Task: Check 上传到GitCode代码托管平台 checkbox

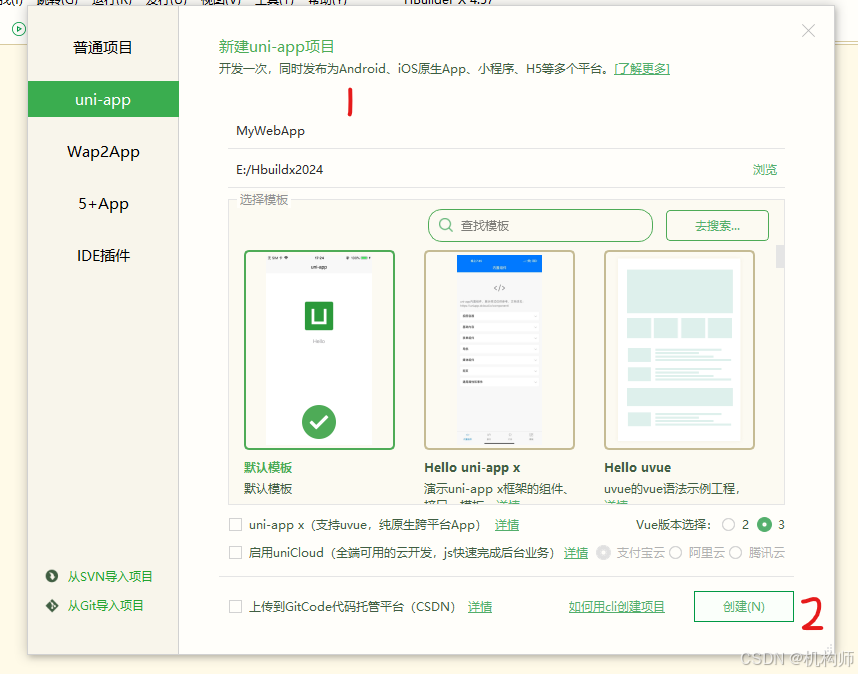Action: click(x=235, y=607)
